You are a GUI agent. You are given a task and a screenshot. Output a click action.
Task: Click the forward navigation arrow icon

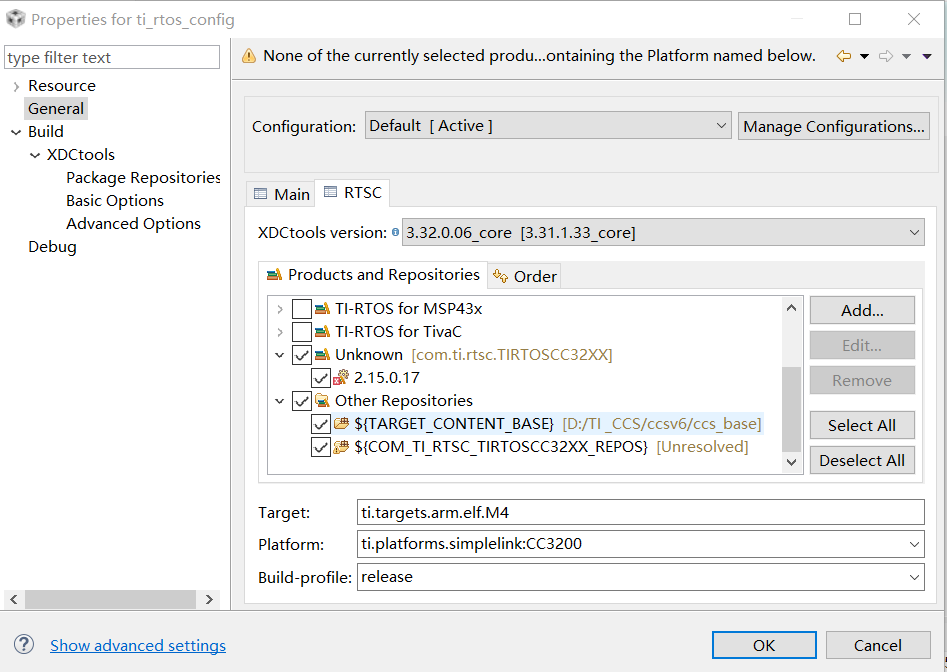886,57
